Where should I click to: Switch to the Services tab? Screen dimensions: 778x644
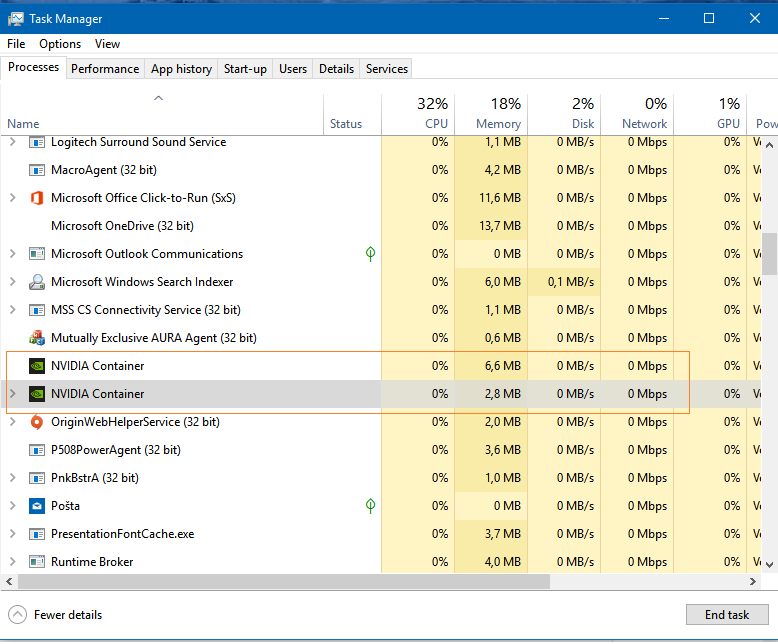pos(387,69)
